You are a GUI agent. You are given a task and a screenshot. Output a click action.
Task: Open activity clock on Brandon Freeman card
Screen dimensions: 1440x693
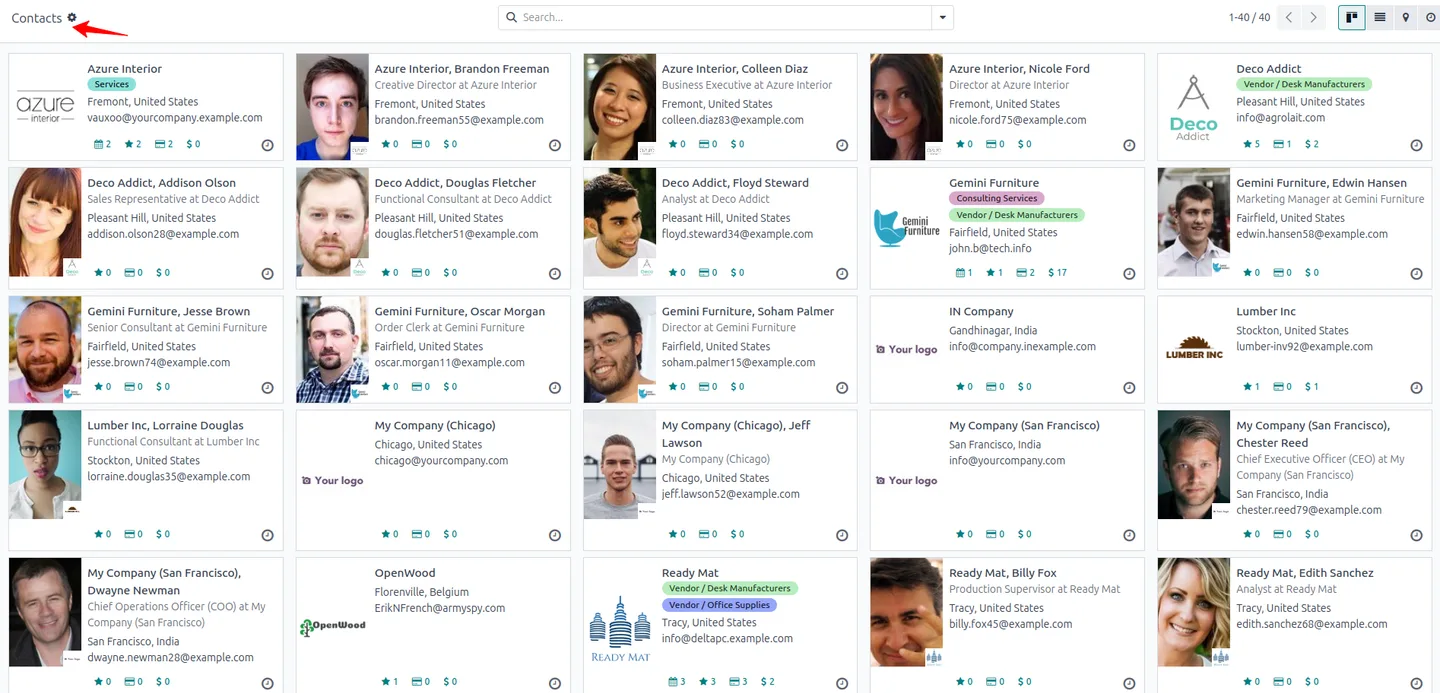tap(555, 145)
